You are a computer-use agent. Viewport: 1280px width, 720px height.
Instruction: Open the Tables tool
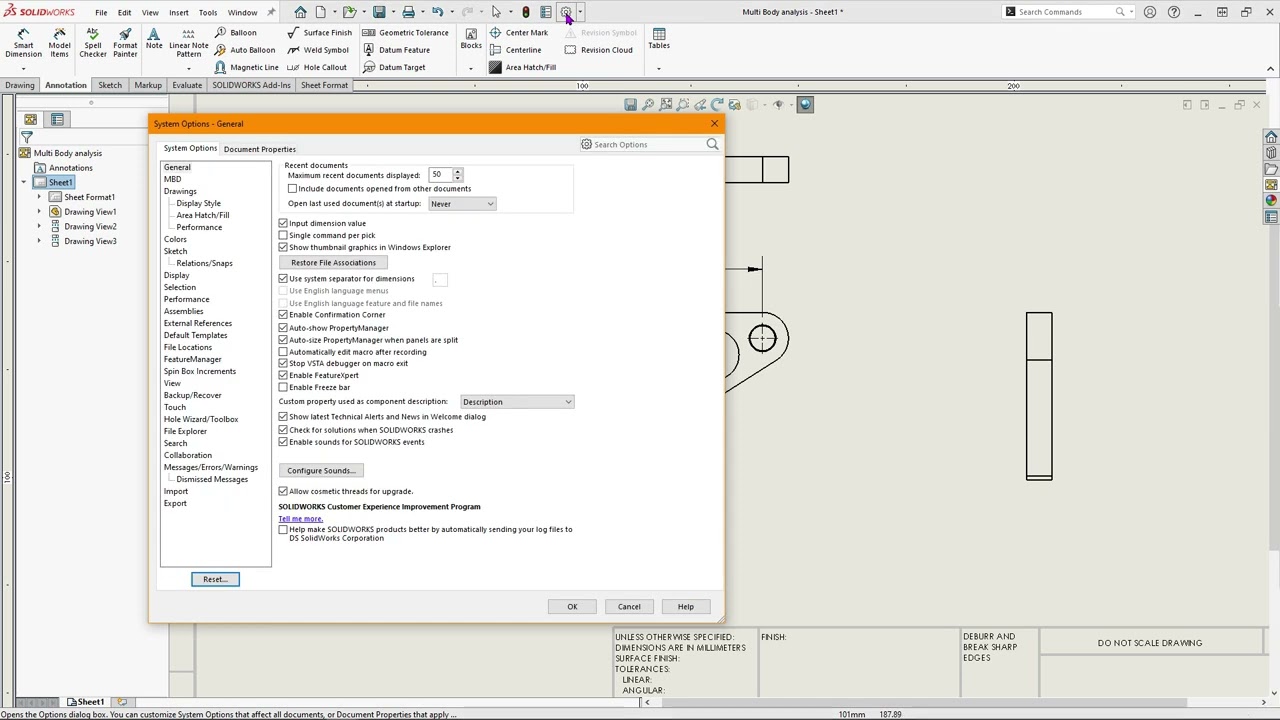click(x=659, y=39)
